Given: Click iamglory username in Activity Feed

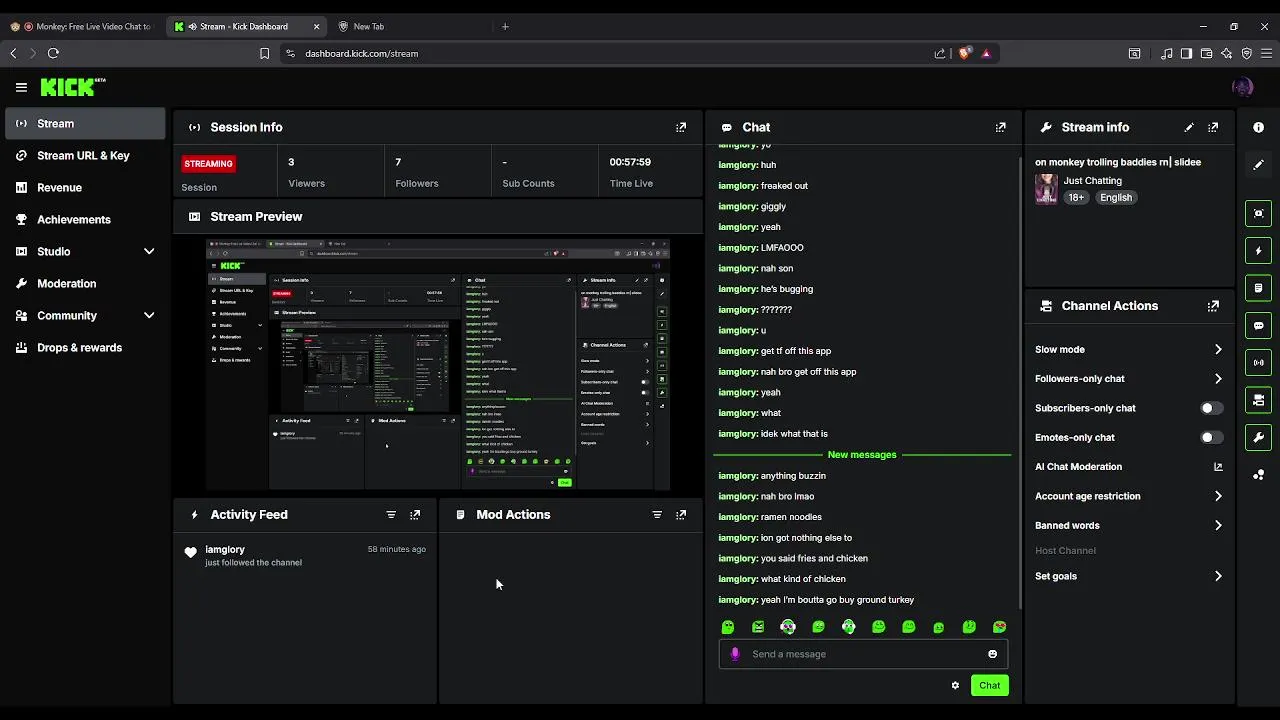Looking at the screenshot, I should pyautogui.click(x=225, y=549).
